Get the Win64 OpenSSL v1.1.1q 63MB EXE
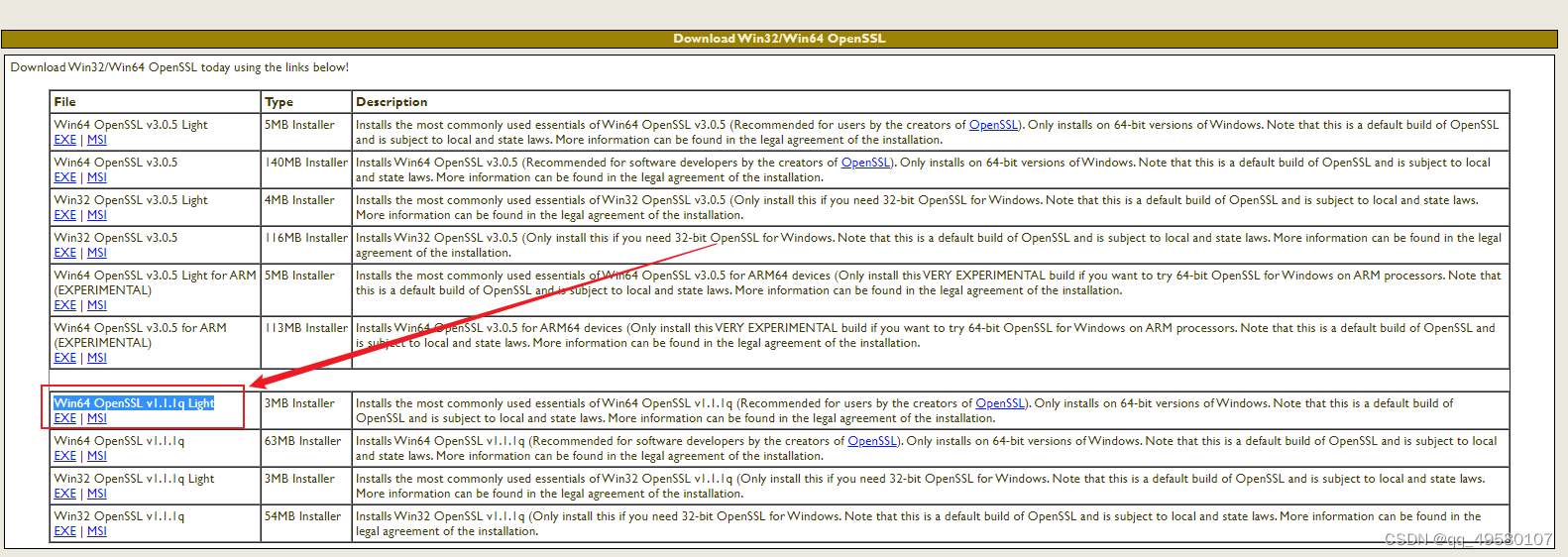This screenshot has width=1568, height=557. pyautogui.click(x=64, y=456)
